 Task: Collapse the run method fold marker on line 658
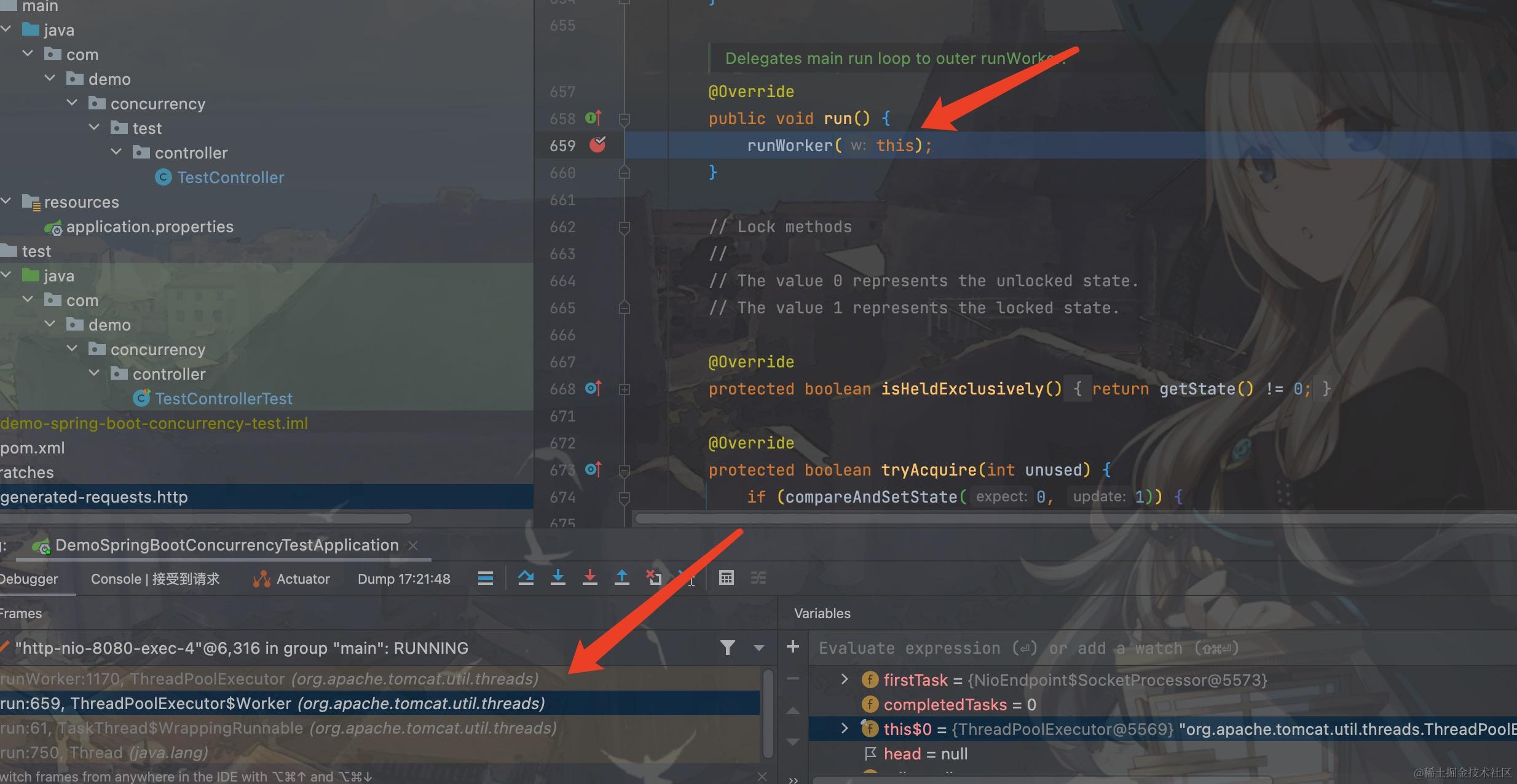[x=625, y=119]
